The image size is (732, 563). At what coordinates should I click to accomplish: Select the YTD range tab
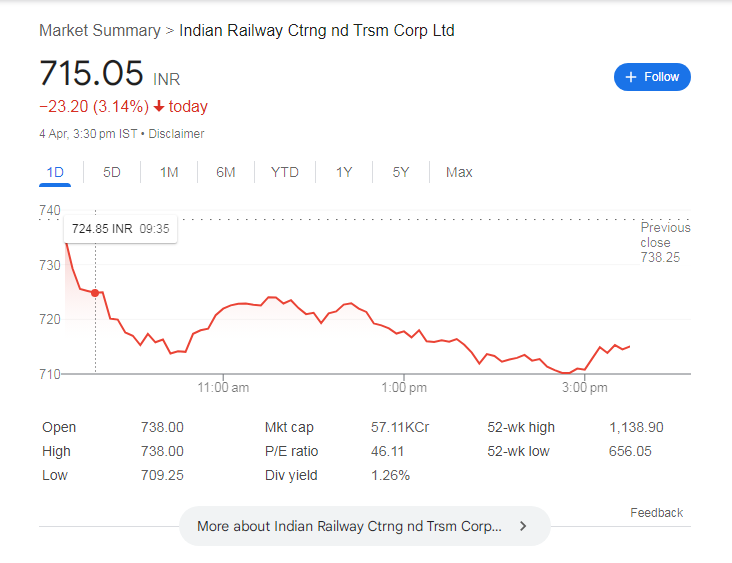click(x=285, y=172)
